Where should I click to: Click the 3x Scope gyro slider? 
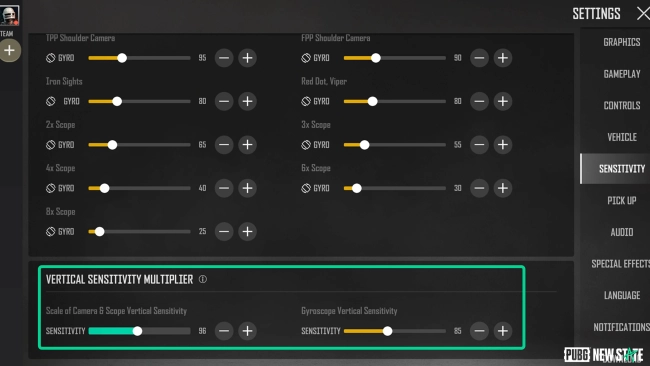pyautogui.click(x=395, y=145)
